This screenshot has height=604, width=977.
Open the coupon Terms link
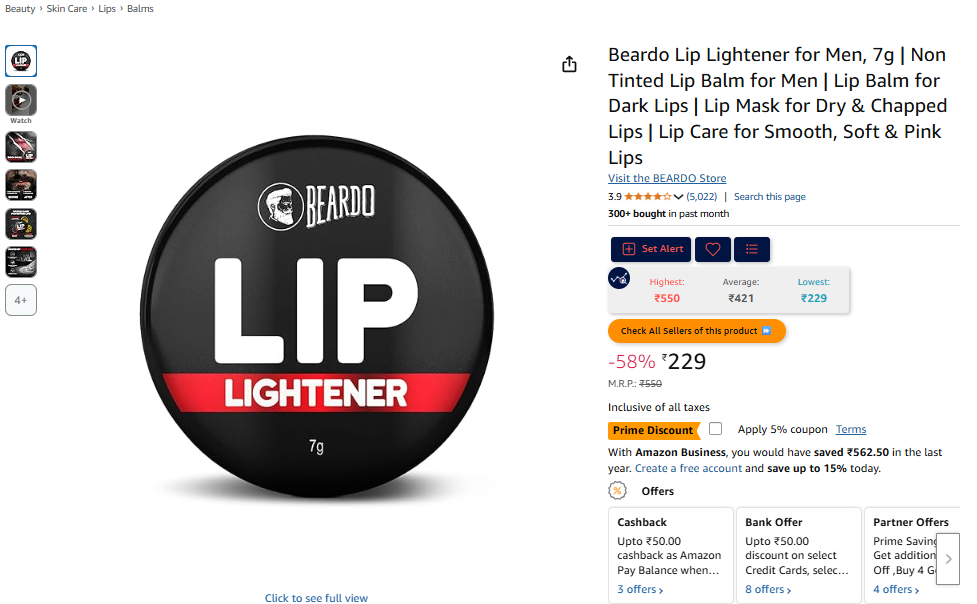pyautogui.click(x=851, y=429)
